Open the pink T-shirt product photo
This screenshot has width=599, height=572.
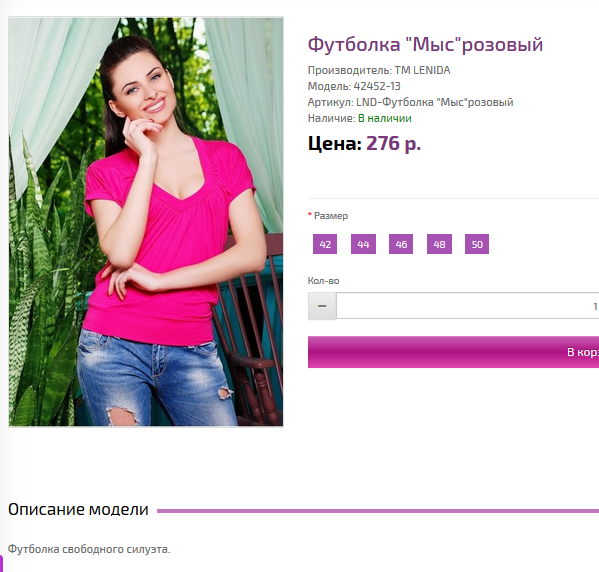[x=146, y=222]
